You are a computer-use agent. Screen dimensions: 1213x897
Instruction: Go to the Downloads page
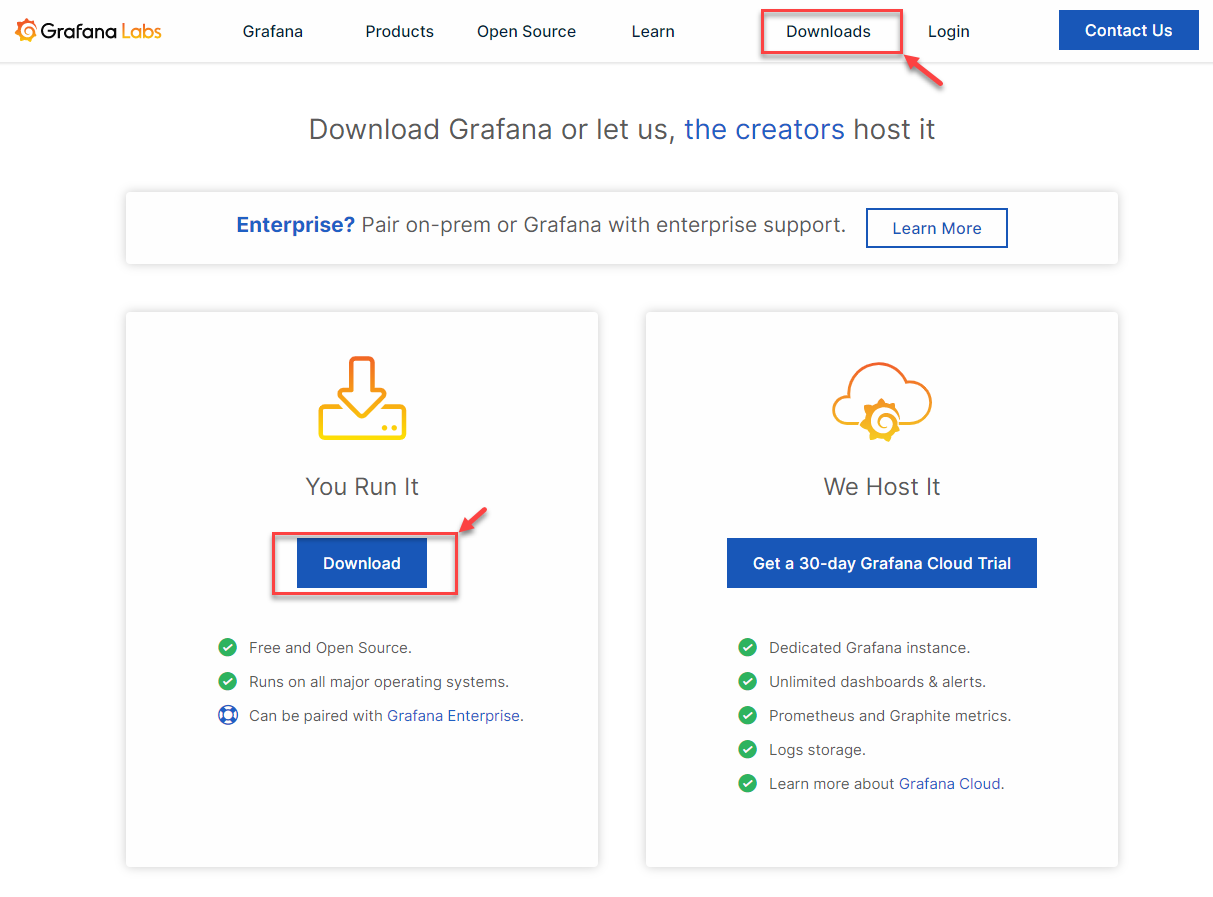[x=828, y=31]
